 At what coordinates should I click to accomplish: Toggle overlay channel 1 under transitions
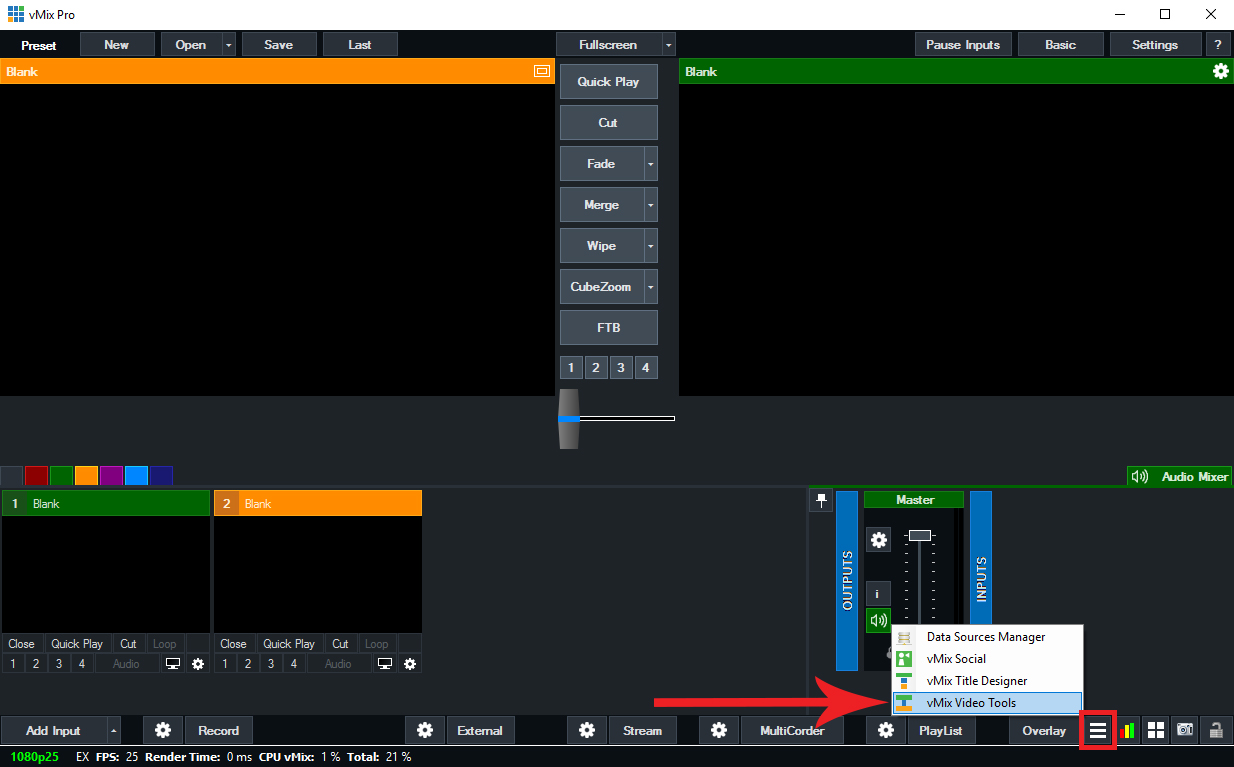(x=571, y=368)
